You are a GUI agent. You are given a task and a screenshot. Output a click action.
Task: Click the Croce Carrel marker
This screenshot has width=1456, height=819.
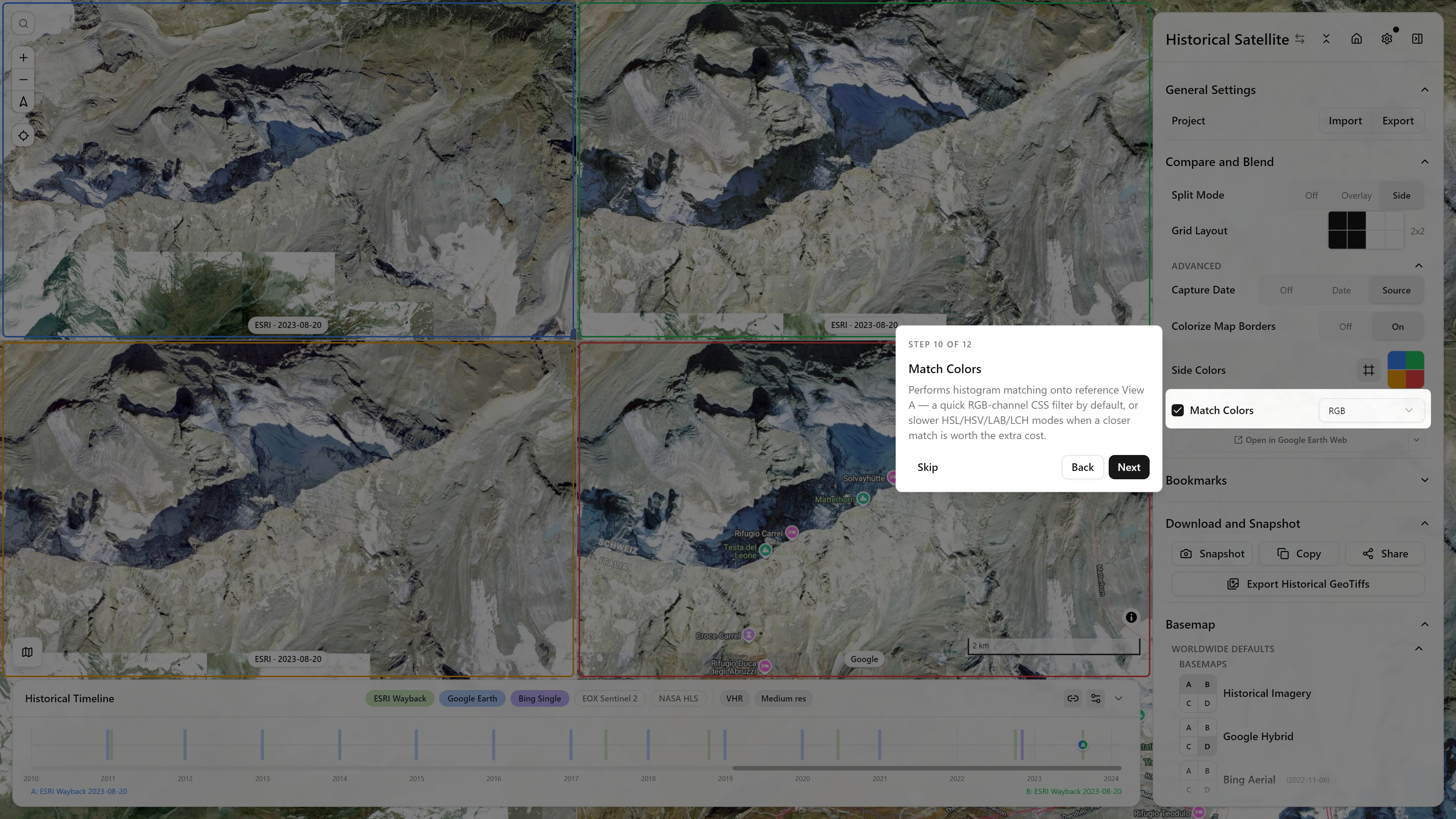point(749,635)
